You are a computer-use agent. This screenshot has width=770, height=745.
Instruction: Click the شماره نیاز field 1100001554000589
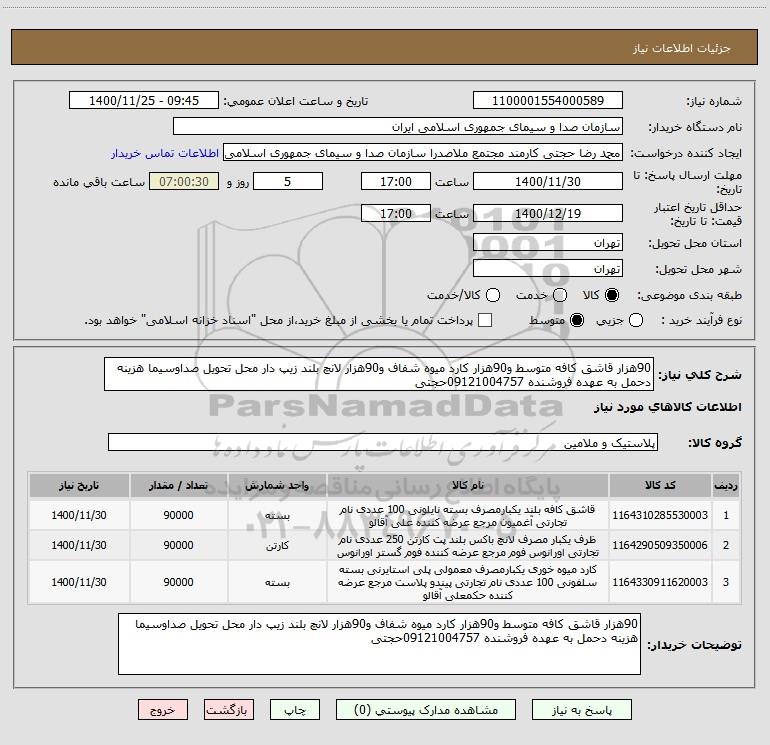tap(548, 101)
